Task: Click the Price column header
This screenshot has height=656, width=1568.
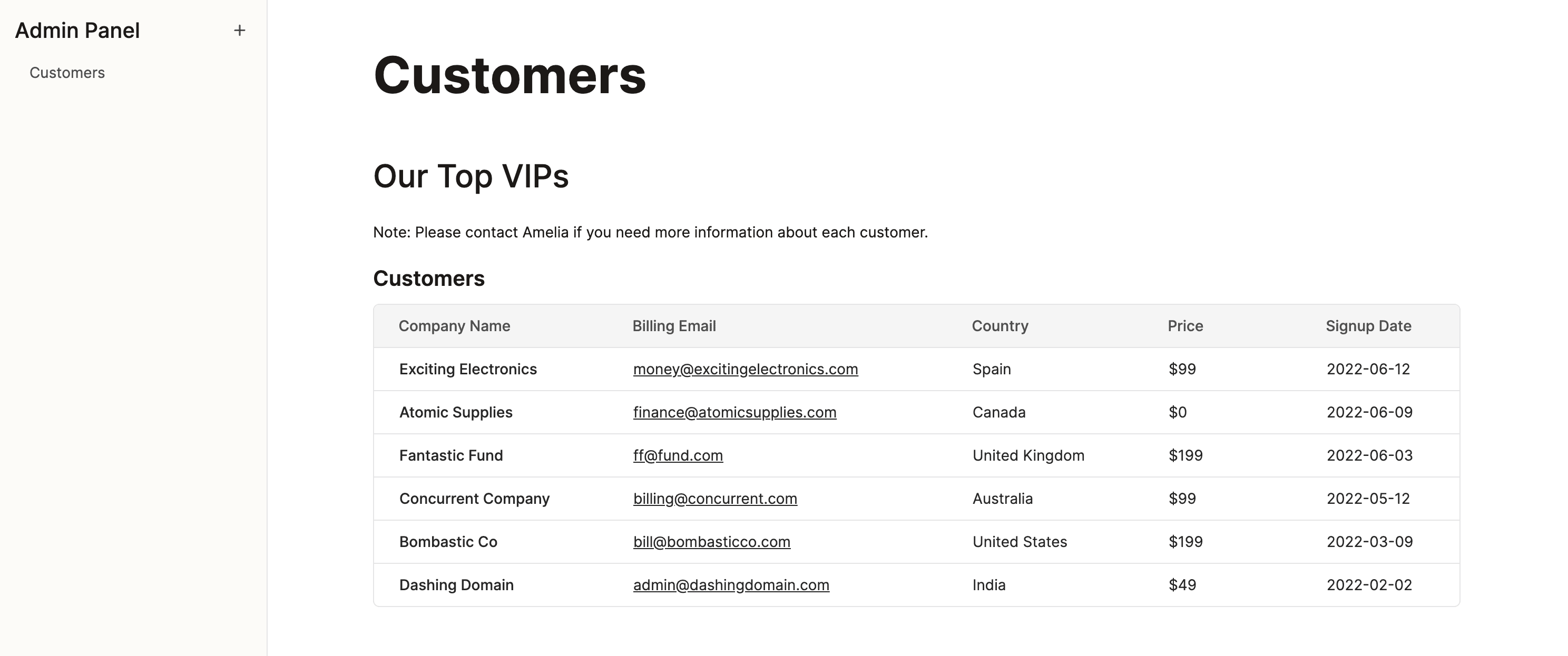Action: (x=1184, y=326)
